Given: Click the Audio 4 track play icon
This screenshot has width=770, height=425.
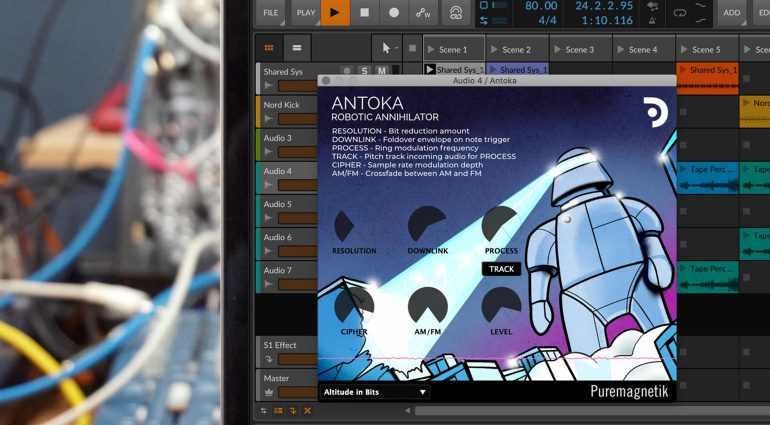Looking at the screenshot, I should (x=268, y=185).
